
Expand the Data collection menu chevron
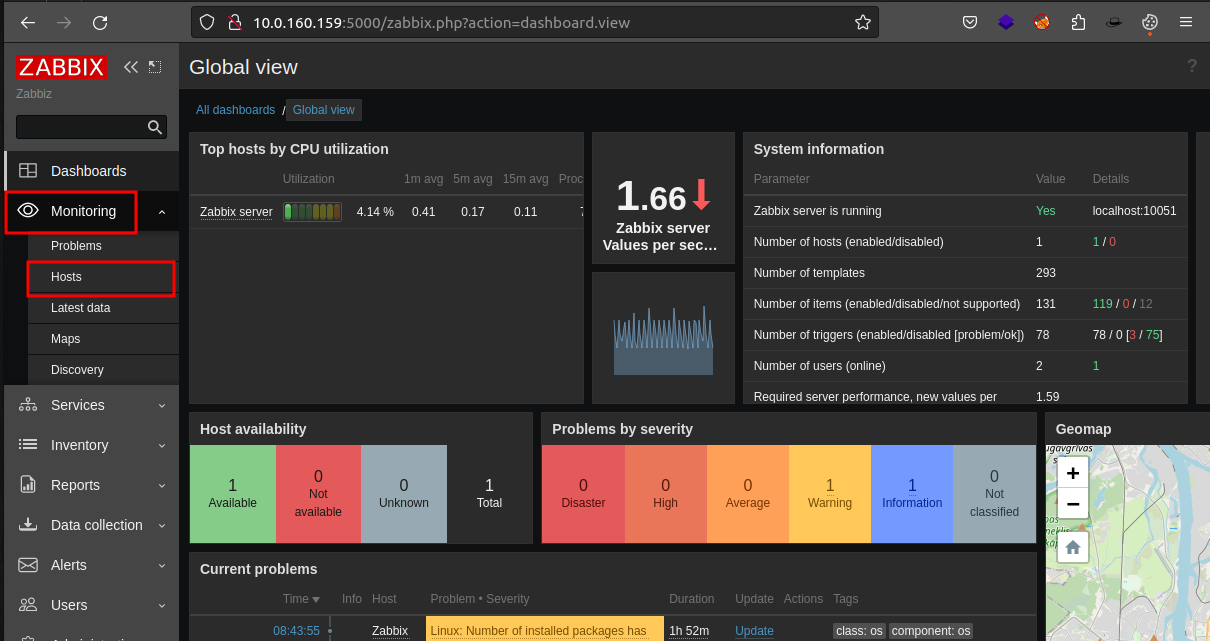(x=162, y=525)
